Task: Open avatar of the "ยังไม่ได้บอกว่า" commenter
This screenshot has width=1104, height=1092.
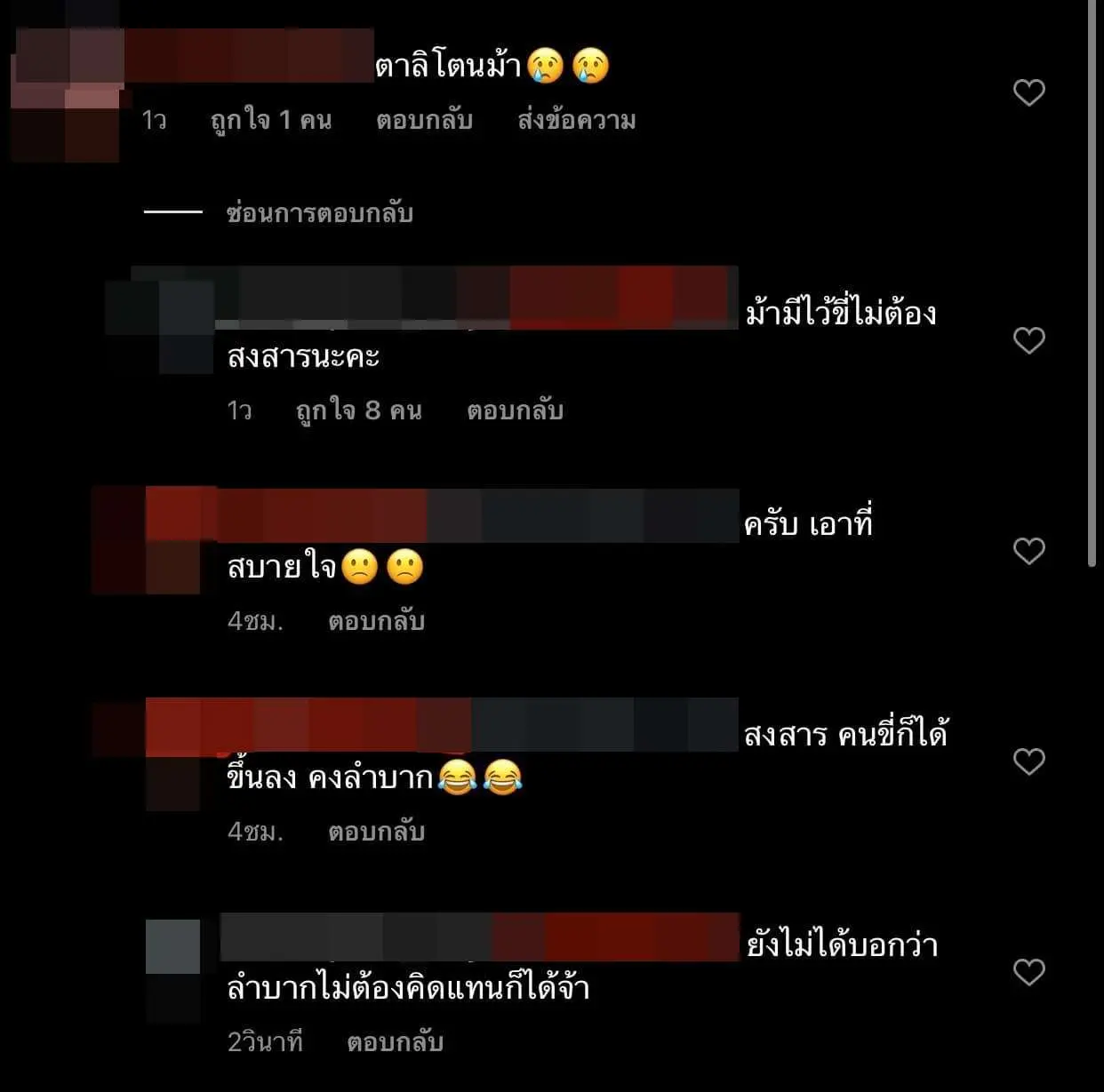Action: click(x=172, y=971)
